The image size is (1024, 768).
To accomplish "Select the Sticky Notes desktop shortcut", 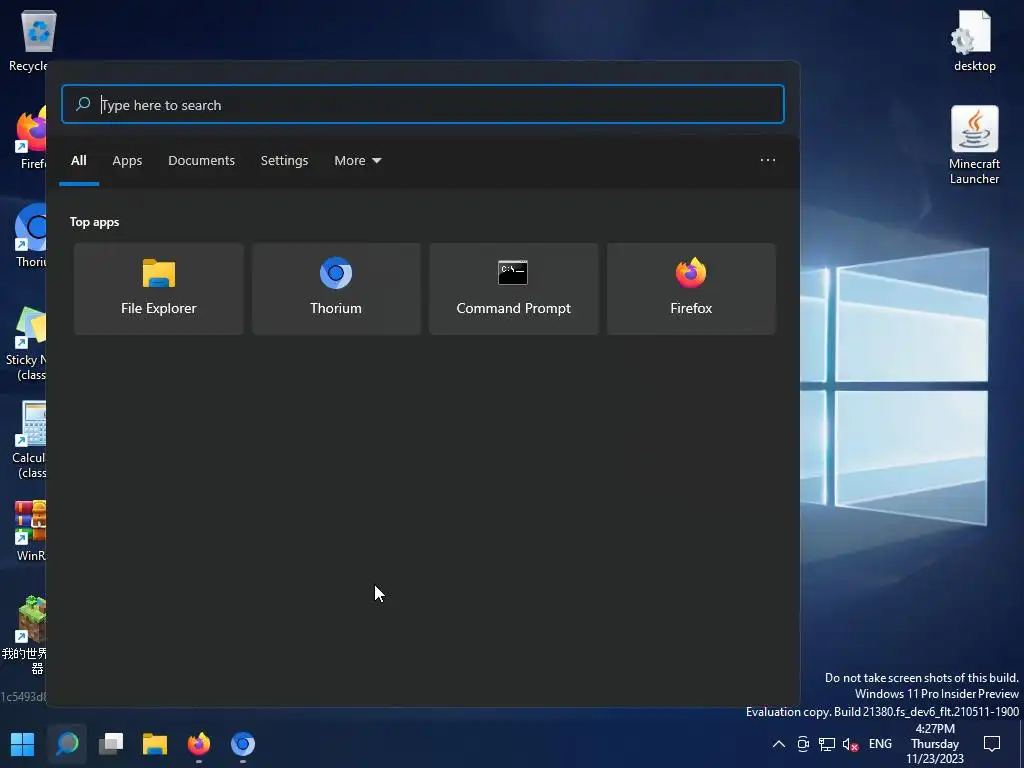I will [x=26, y=344].
